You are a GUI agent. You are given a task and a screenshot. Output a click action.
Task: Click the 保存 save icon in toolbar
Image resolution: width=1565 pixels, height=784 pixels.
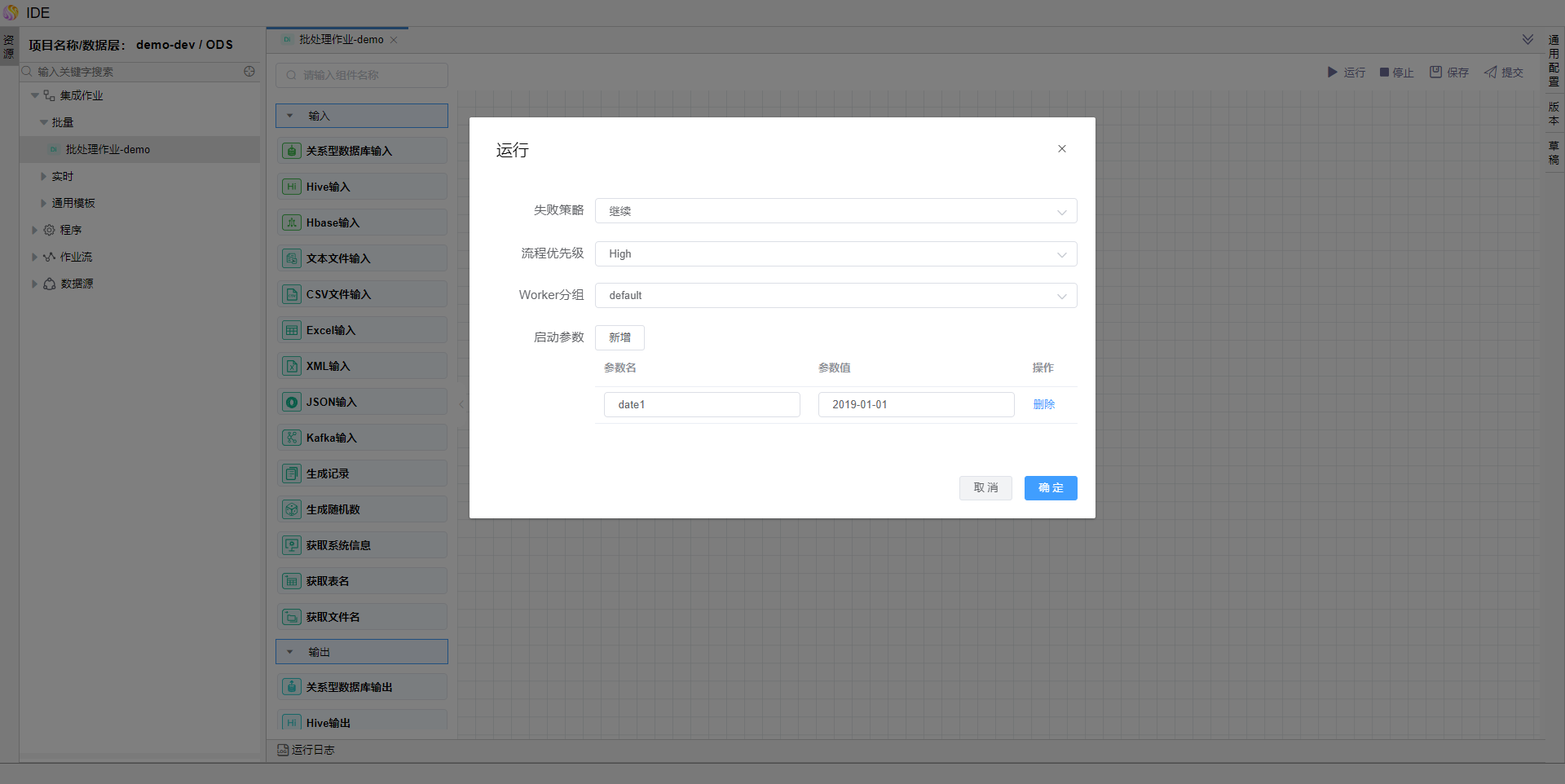1435,73
